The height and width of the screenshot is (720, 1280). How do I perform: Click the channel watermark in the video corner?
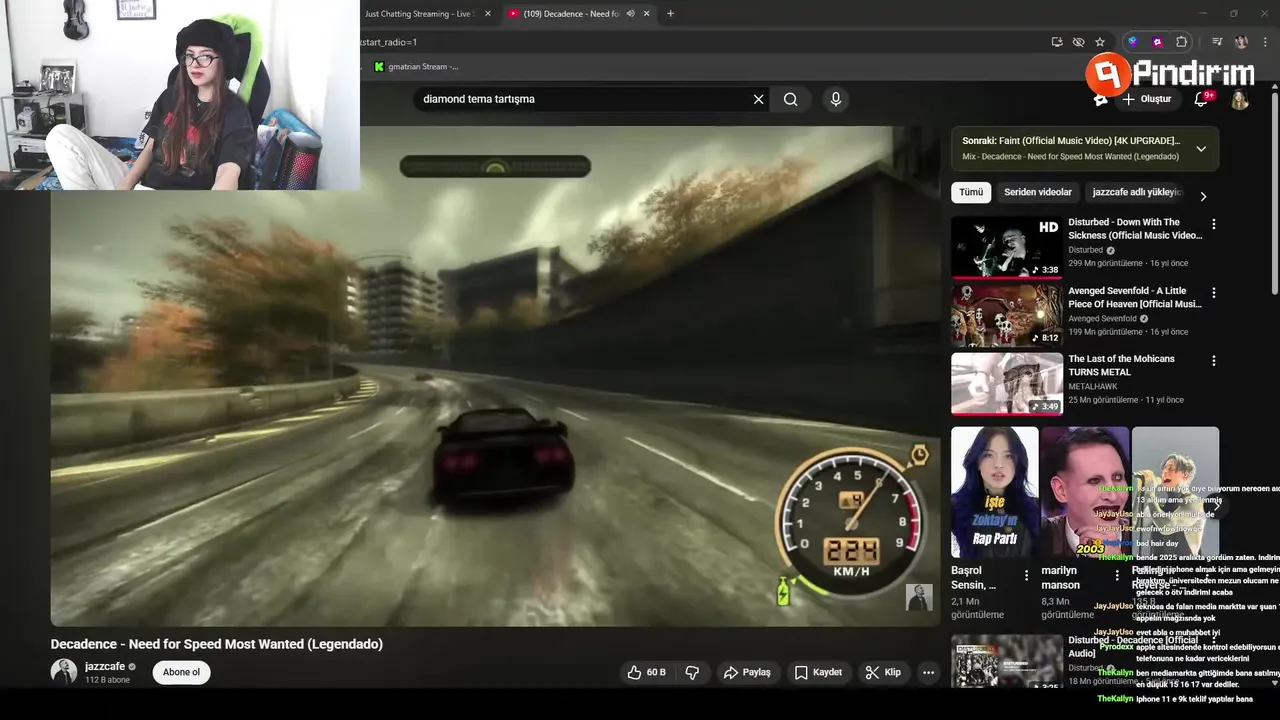pos(919,597)
